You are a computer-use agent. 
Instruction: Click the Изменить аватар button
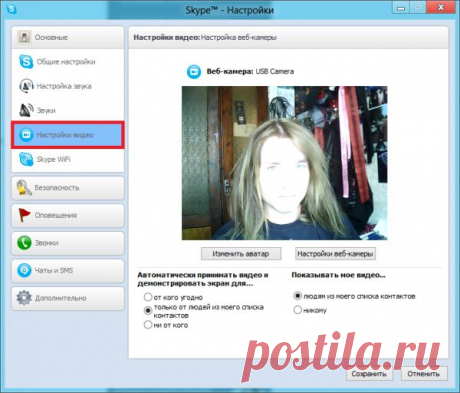coord(241,254)
